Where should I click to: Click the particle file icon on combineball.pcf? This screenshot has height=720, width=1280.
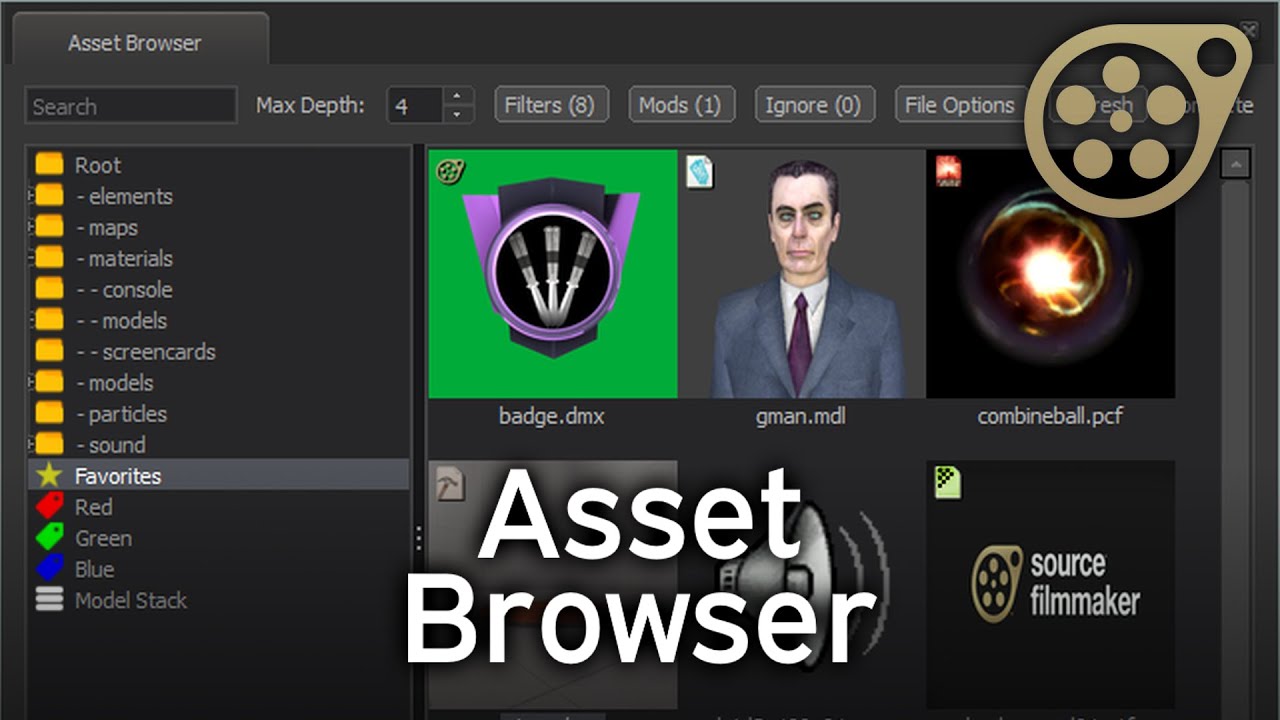click(x=948, y=171)
